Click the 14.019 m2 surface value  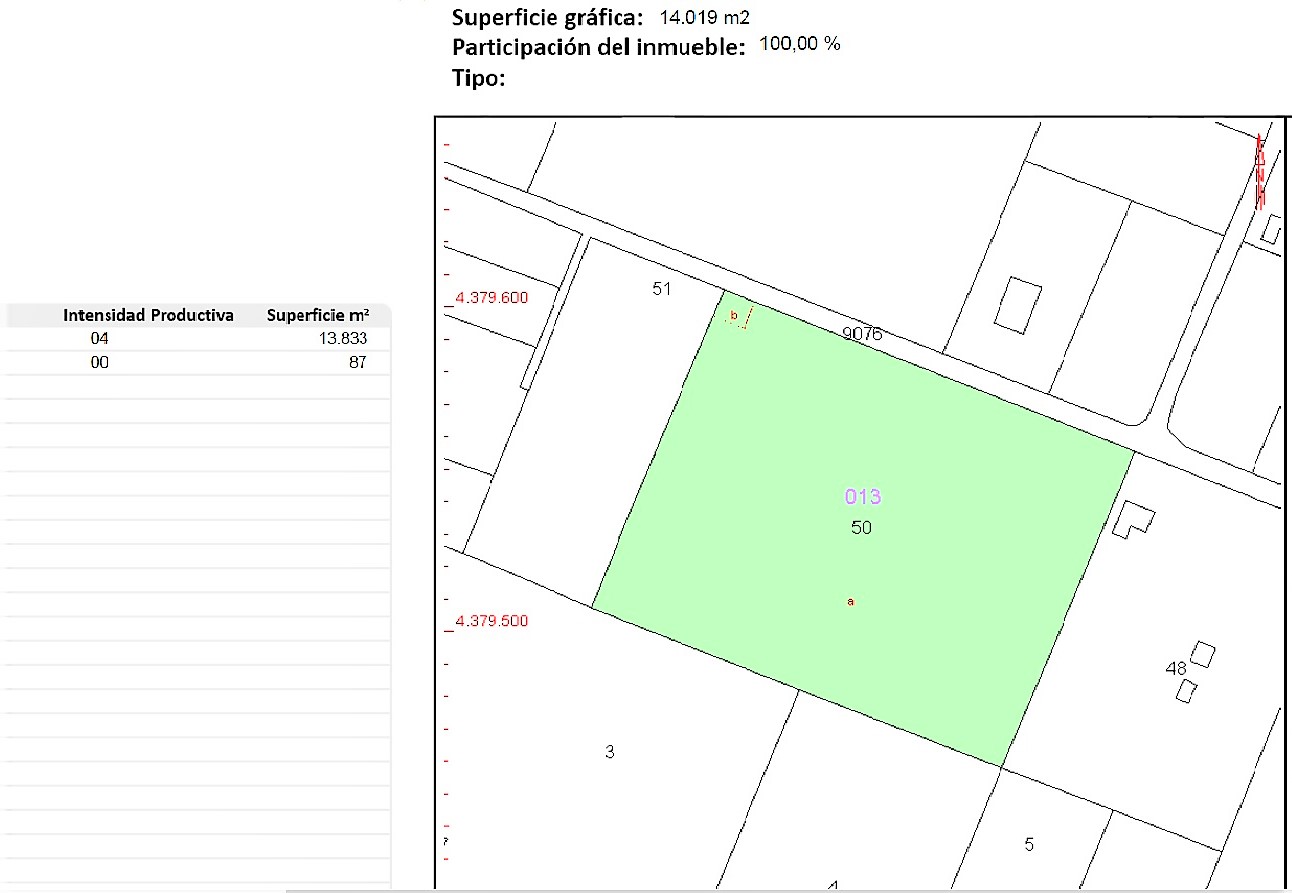point(705,17)
